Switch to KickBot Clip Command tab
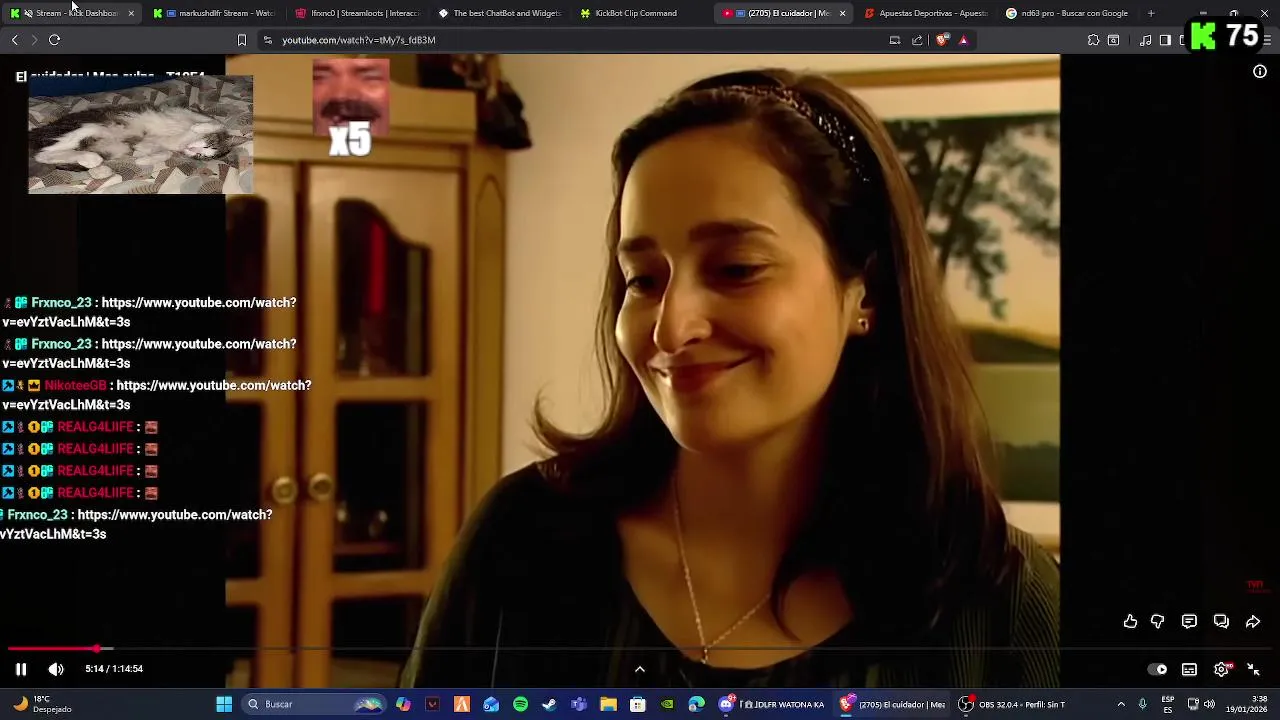 pos(642,13)
